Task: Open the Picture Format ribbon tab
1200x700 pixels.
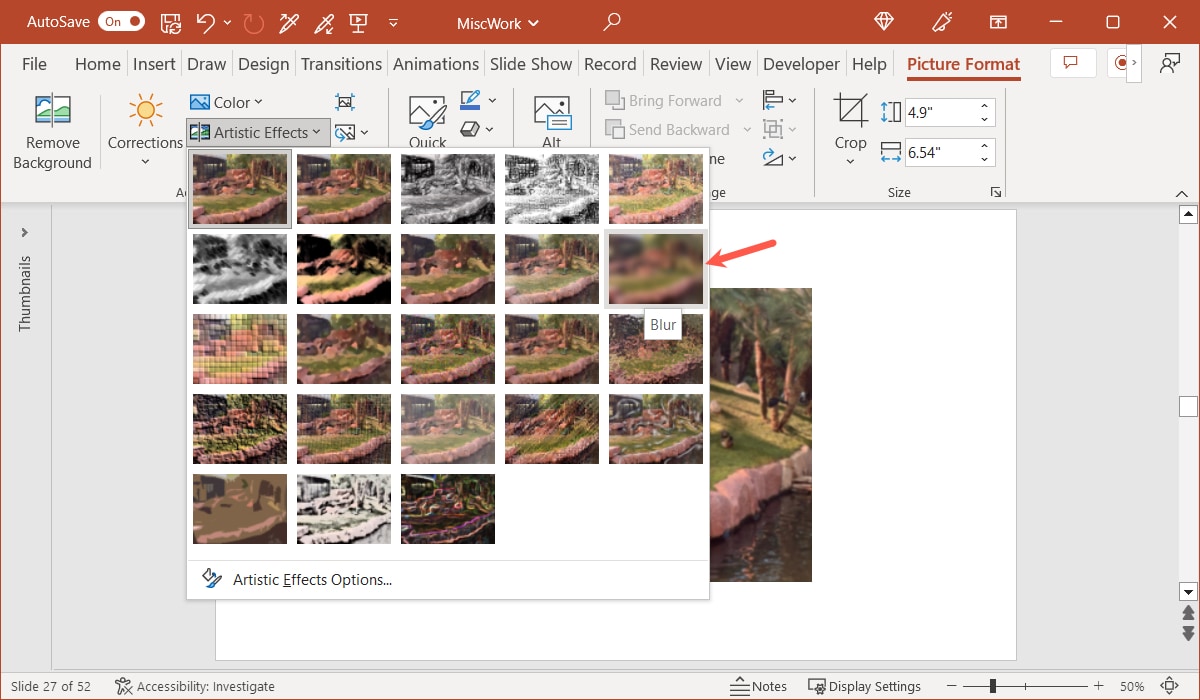Action: (963, 63)
